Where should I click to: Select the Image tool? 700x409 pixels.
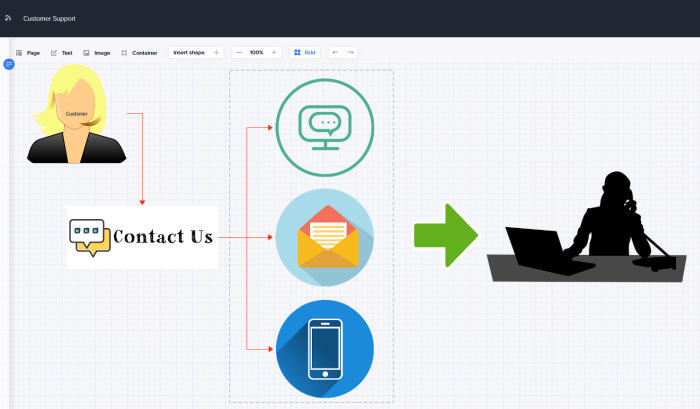tap(97, 53)
